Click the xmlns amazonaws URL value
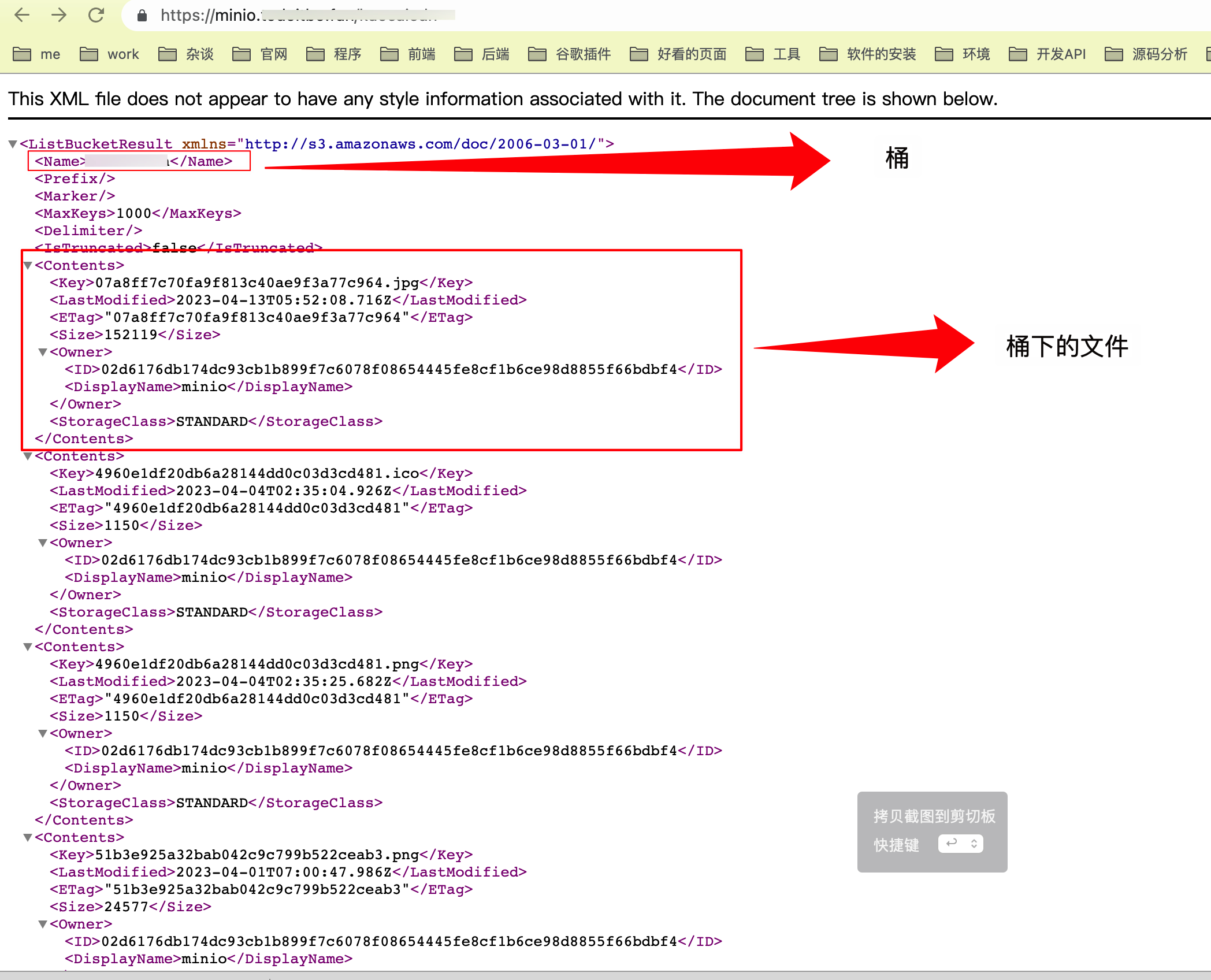The height and width of the screenshot is (980, 1211). tap(421, 144)
